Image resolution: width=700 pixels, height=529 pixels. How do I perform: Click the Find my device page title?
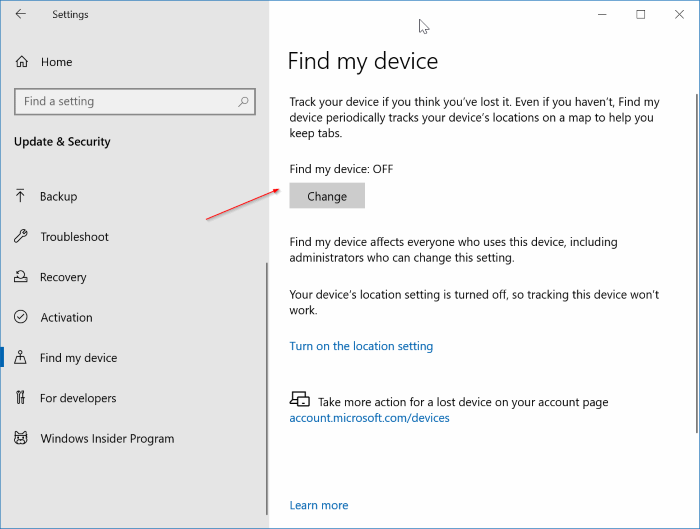coord(363,61)
